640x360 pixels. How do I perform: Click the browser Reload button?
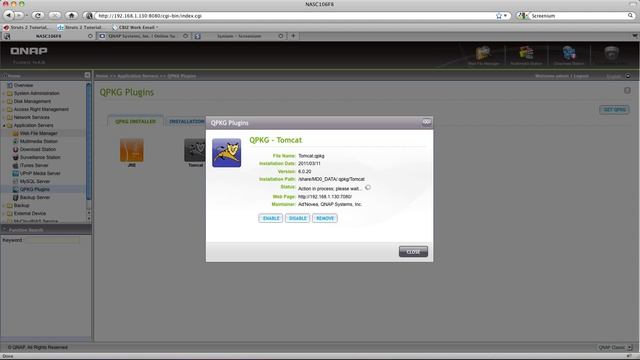(38, 16)
